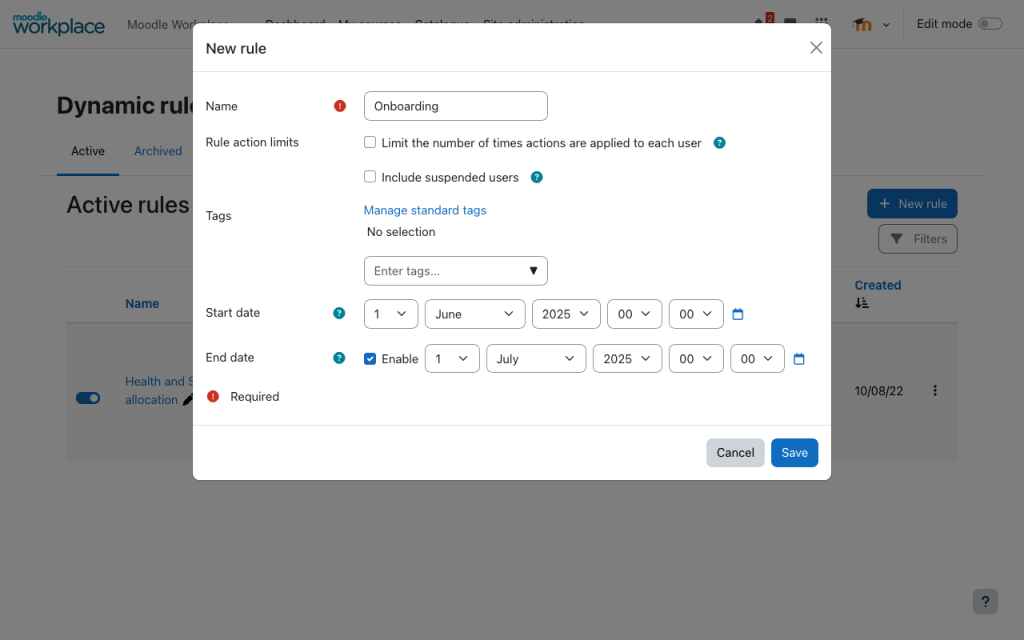Show help for Include suspended users

536,177
